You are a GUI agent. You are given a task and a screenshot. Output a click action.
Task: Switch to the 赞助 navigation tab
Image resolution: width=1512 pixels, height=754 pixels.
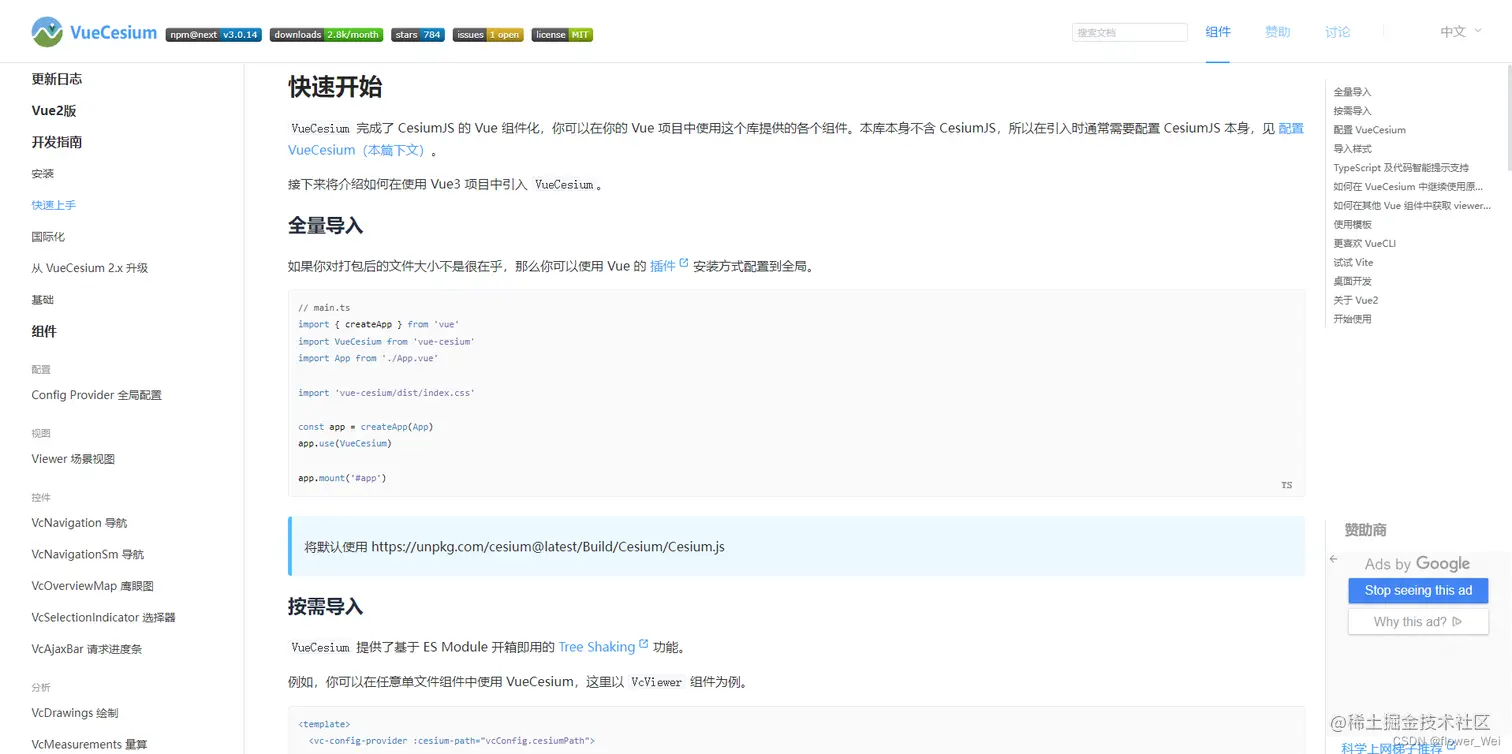coord(1277,31)
